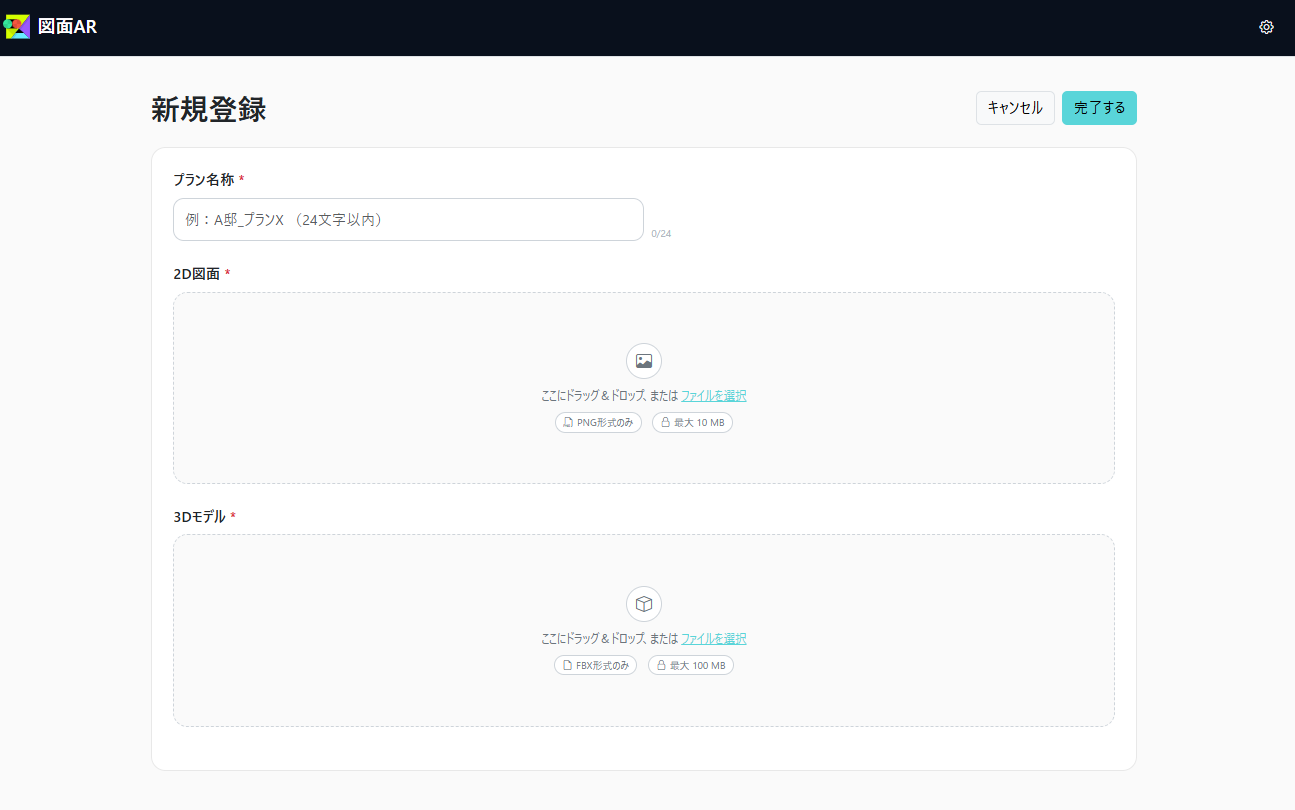The width and height of the screenshot is (1295, 810).
Task: Focus the プラン名称 text input field
Action: 408,219
